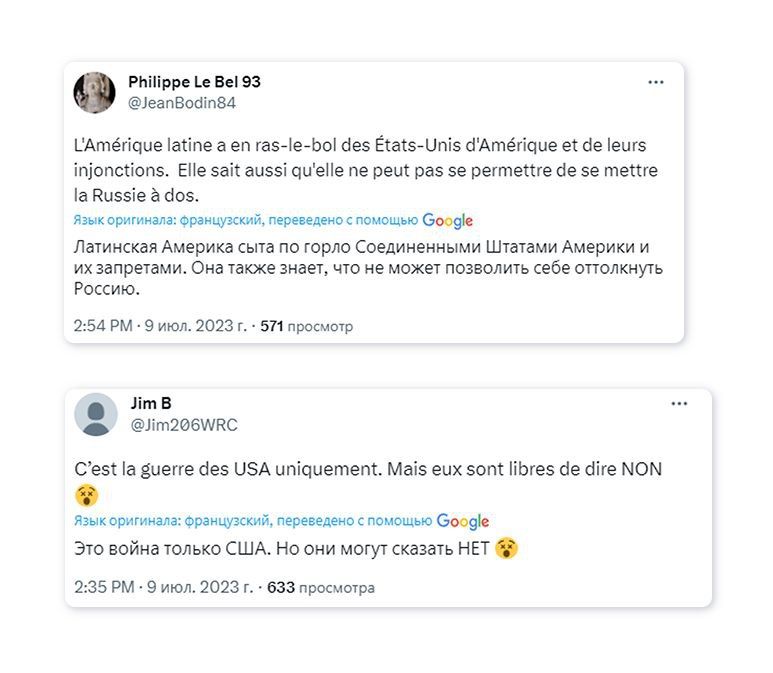
Task: Click the Philippe Le Bel 93 display name
Action: pyautogui.click(x=194, y=82)
